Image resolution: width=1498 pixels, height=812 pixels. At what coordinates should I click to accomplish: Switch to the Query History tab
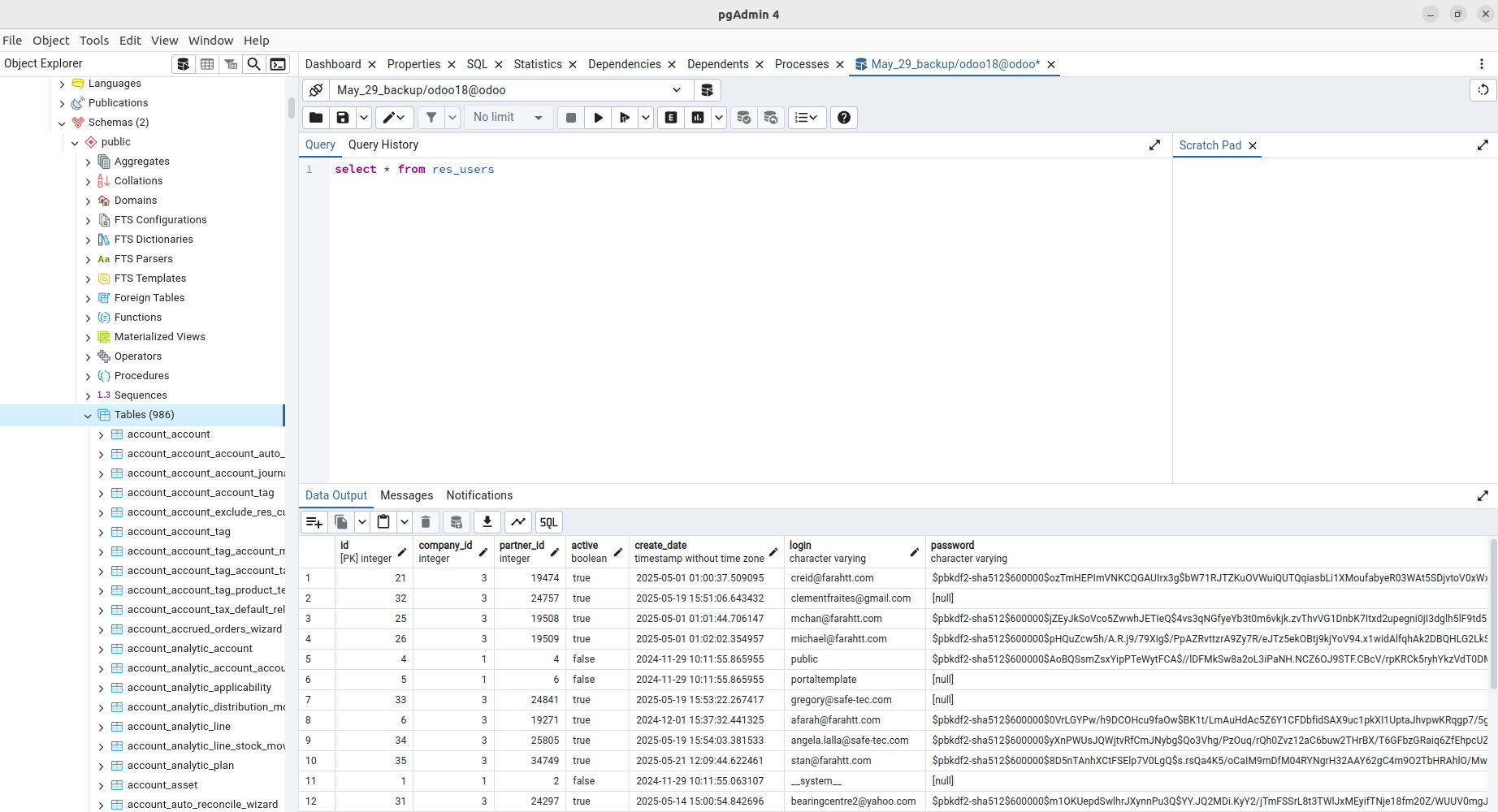[x=383, y=145]
